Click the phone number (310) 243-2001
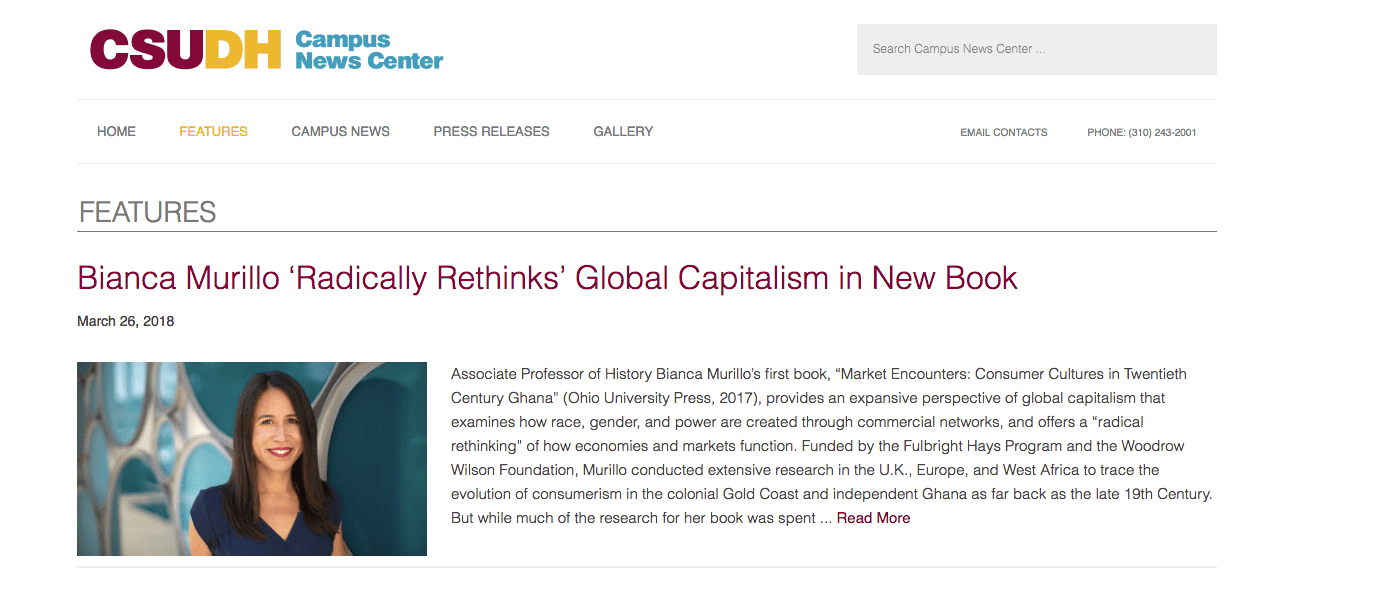 click(1141, 132)
